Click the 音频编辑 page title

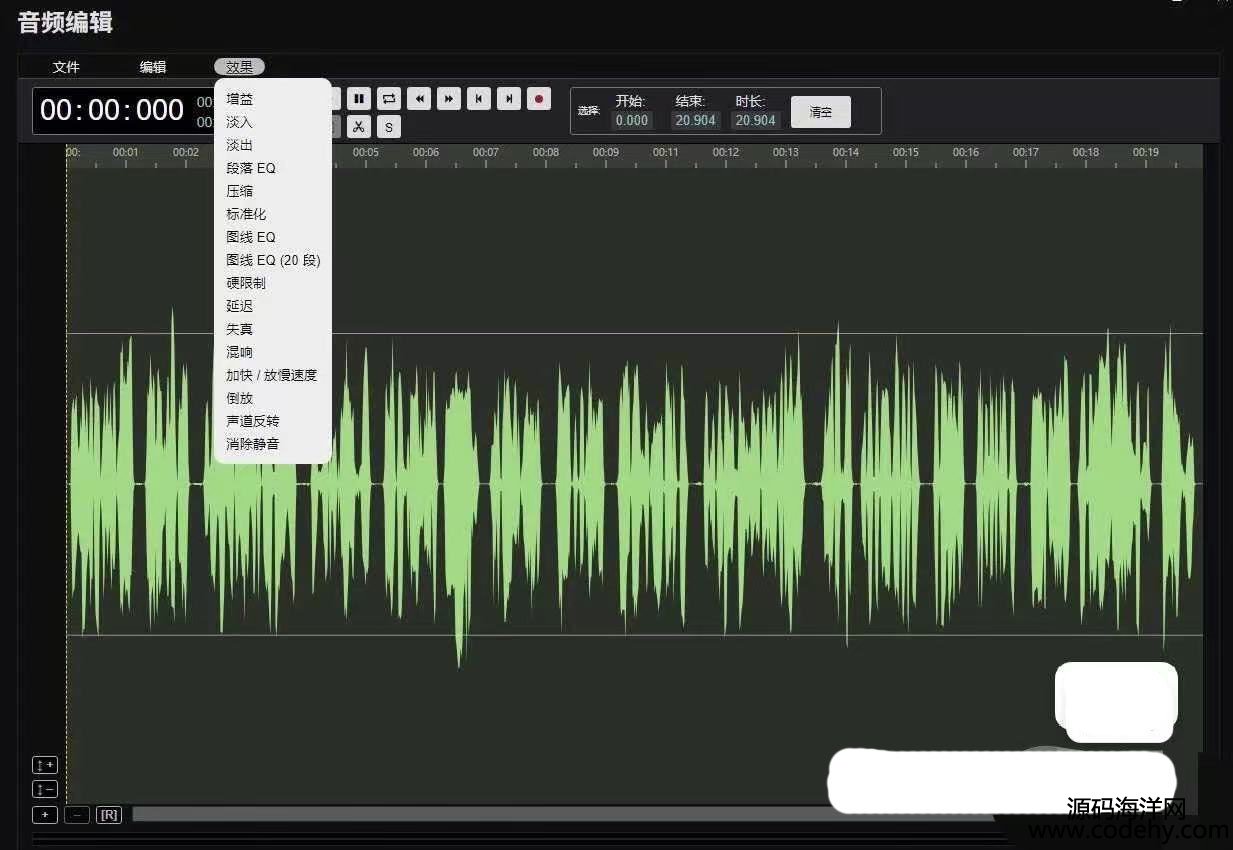[65, 22]
